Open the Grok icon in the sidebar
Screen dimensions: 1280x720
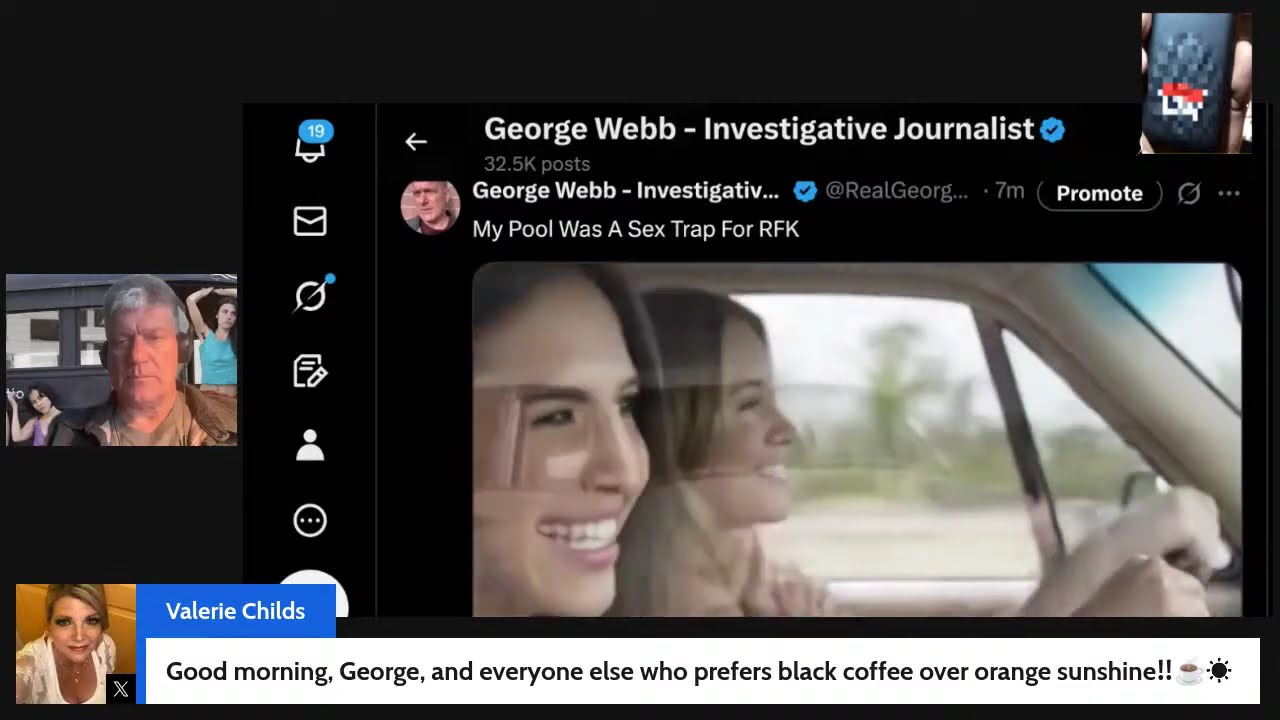[312, 295]
